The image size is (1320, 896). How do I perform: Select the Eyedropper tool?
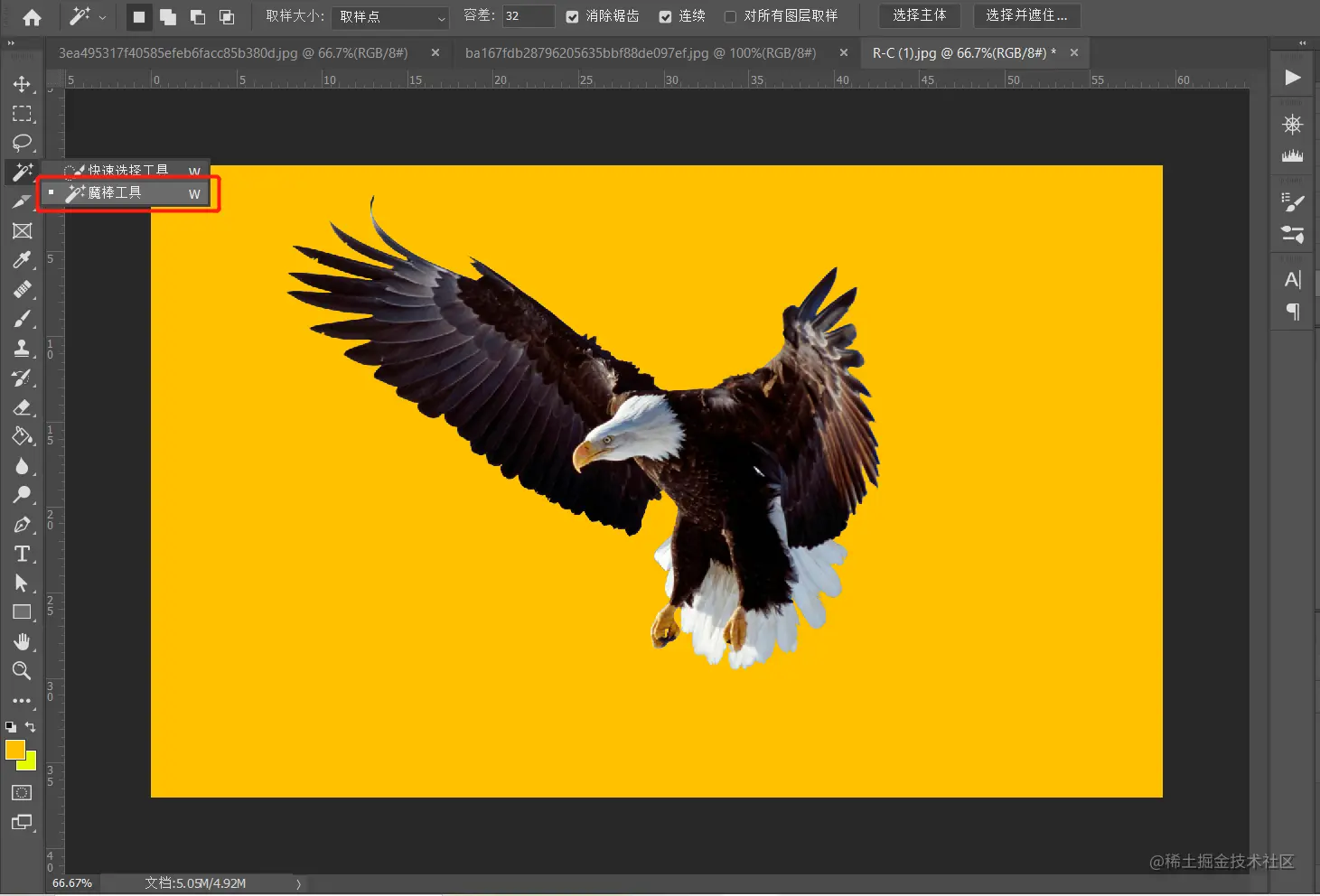(x=22, y=260)
